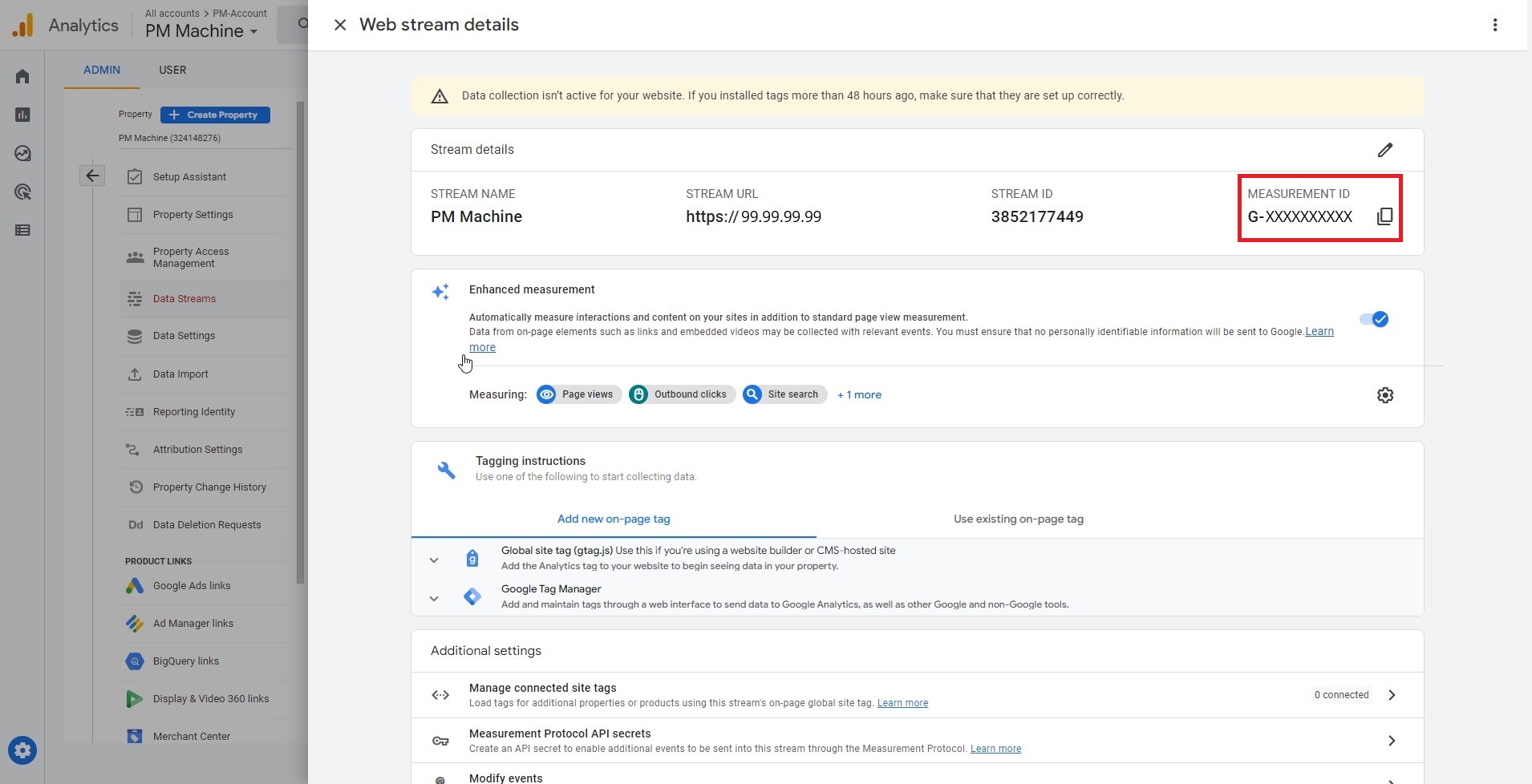The image size is (1532, 784).
Task: Open Configure table icon in sidebar
Action: pyautogui.click(x=22, y=230)
